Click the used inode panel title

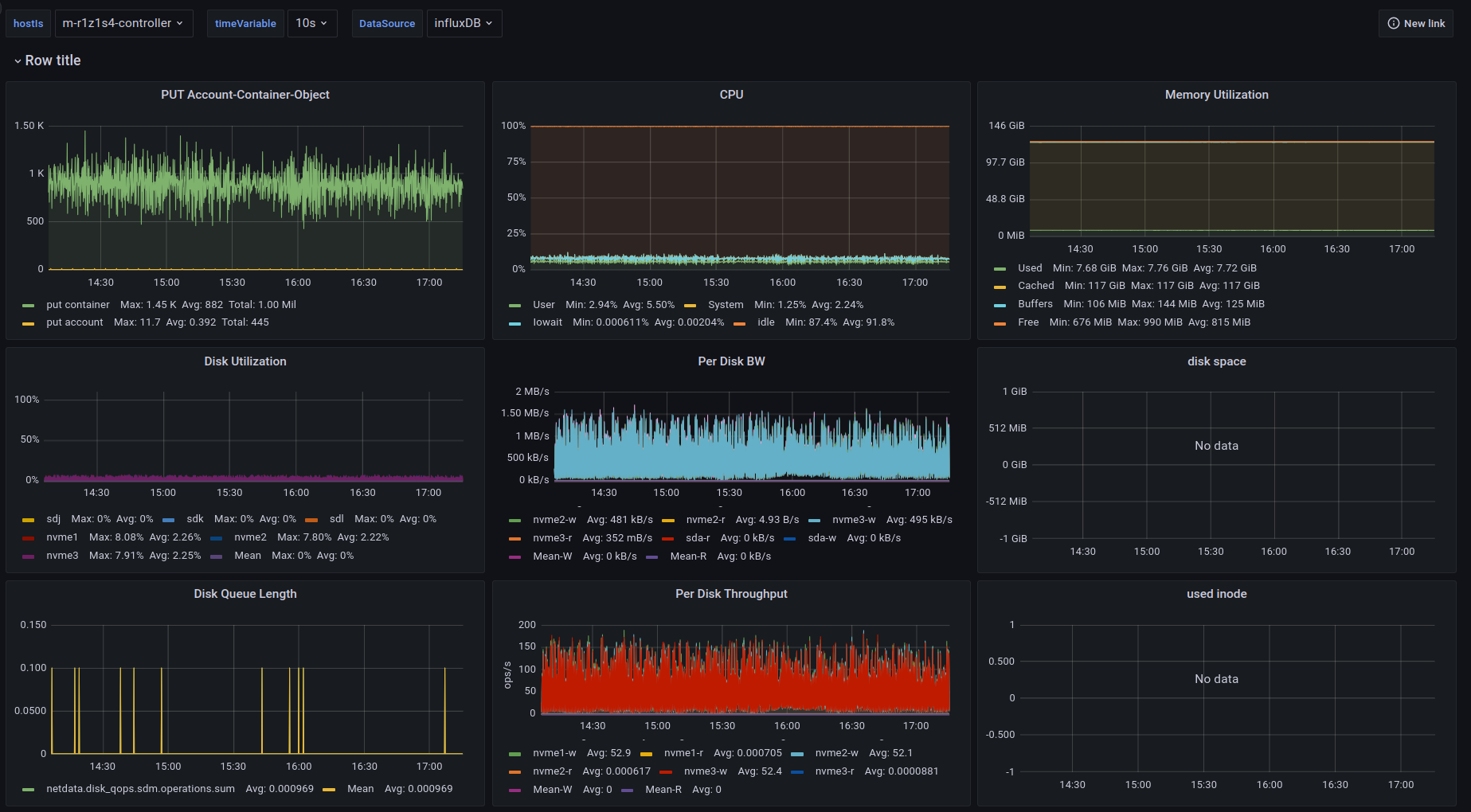pyautogui.click(x=1216, y=594)
